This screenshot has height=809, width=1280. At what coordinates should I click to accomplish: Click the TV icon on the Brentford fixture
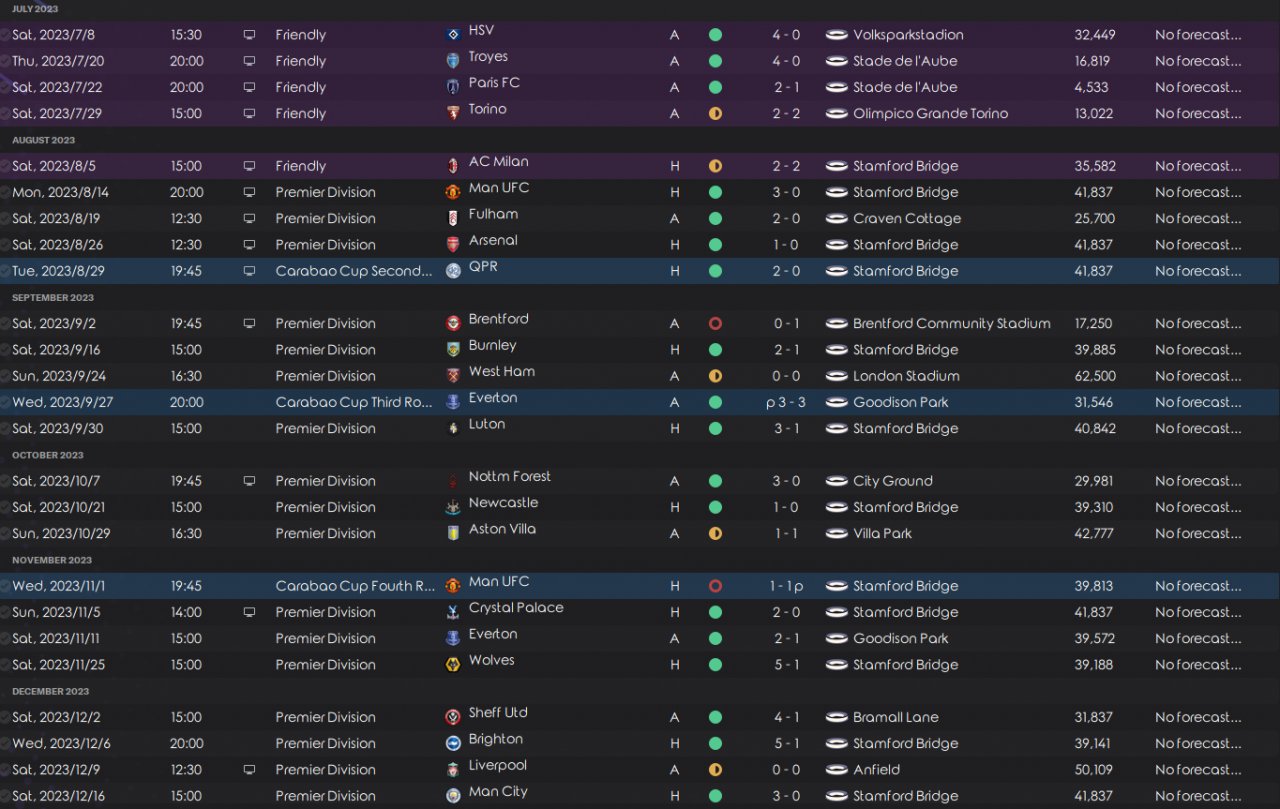249,324
